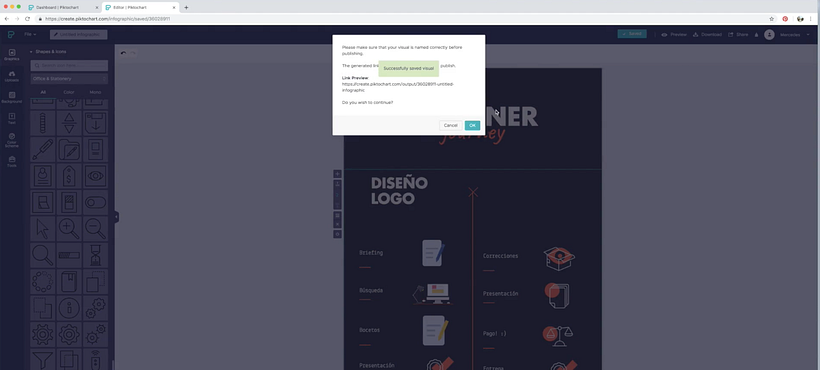Collapse the side panel with the arrow handle
Screen dimensions: 820x370
pos(116,217)
